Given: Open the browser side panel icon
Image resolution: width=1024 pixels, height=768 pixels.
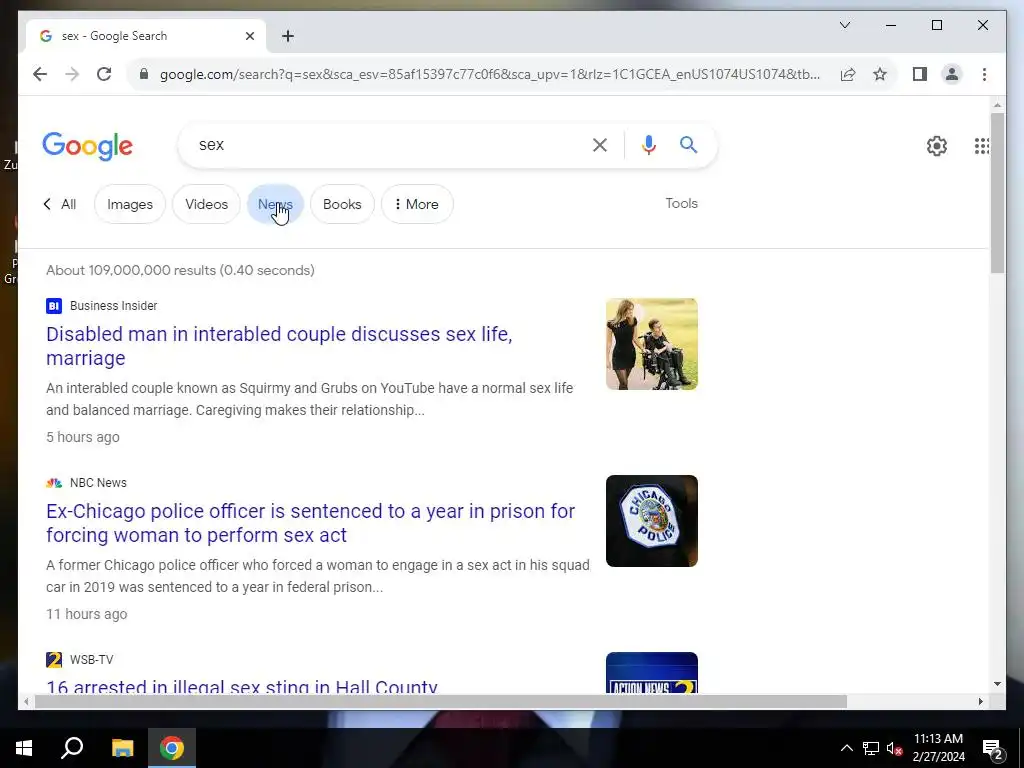Looking at the screenshot, I should pyautogui.click(x=920, y=74).
